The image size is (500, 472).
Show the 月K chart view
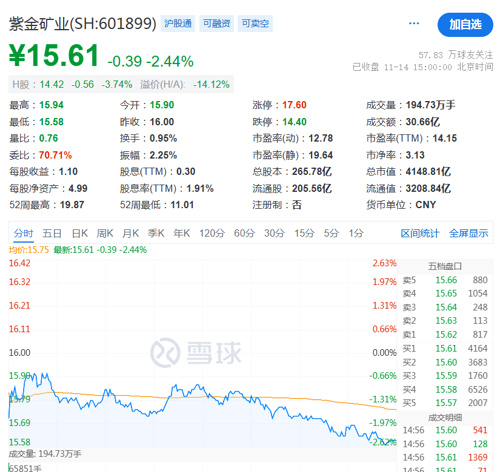click(x=130, y=233)
